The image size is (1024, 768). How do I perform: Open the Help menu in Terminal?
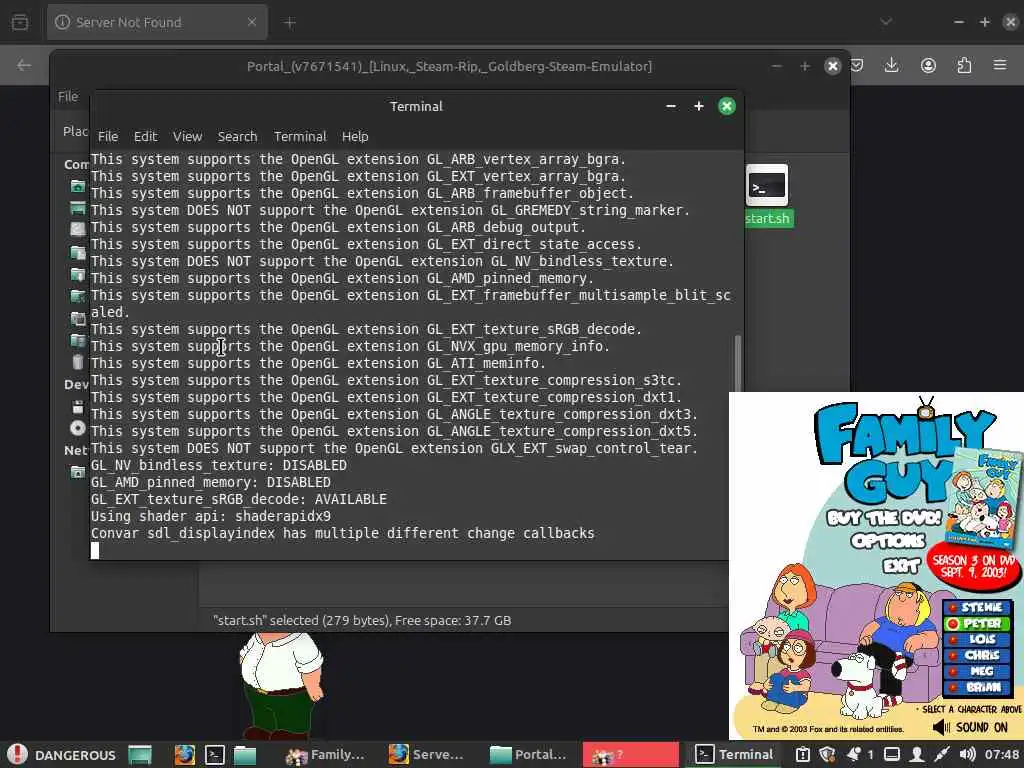(x=355, y=136)
